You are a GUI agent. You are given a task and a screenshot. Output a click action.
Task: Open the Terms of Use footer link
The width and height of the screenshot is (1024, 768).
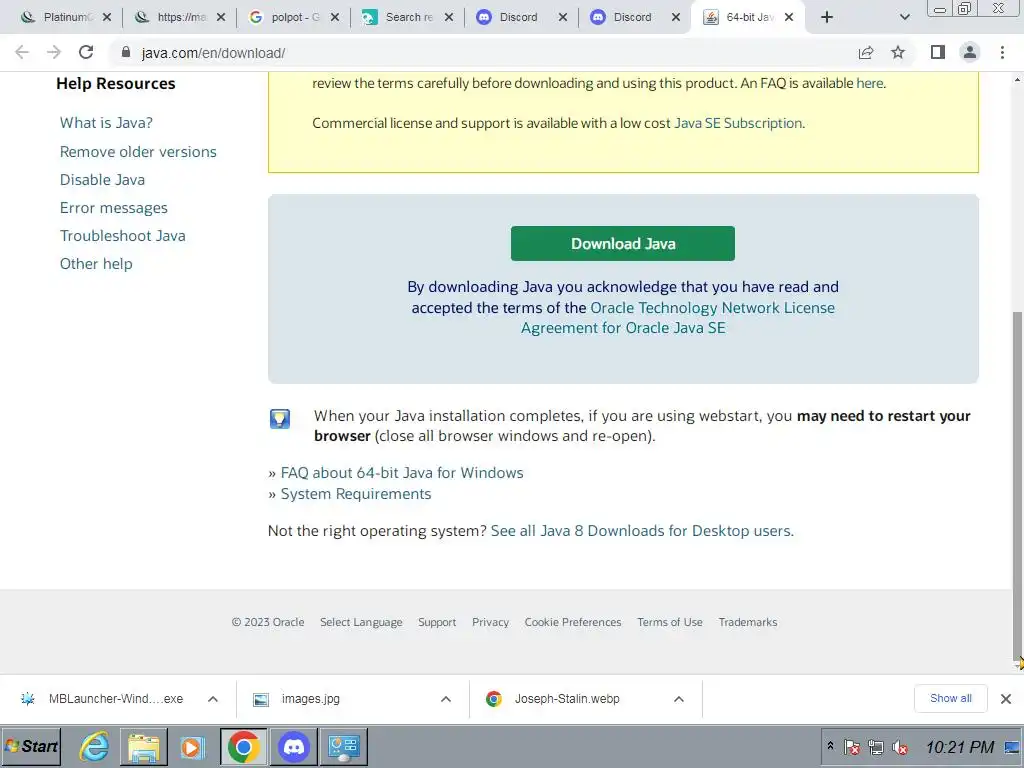[x=670, y=622]
